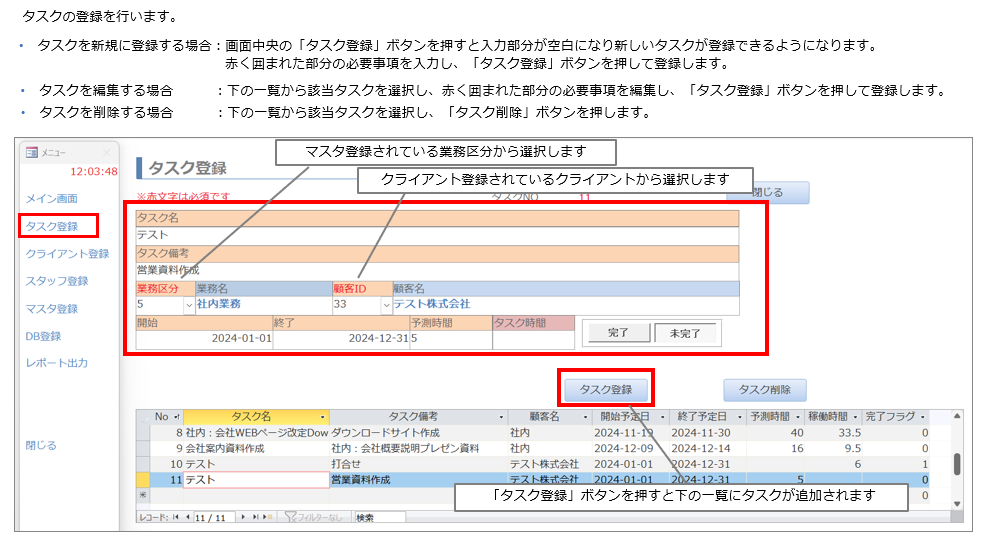The height and width of the screenshot is (543, 985).
Task: Open the タスク名 column filter dropdown
Action: click(323, 417)
